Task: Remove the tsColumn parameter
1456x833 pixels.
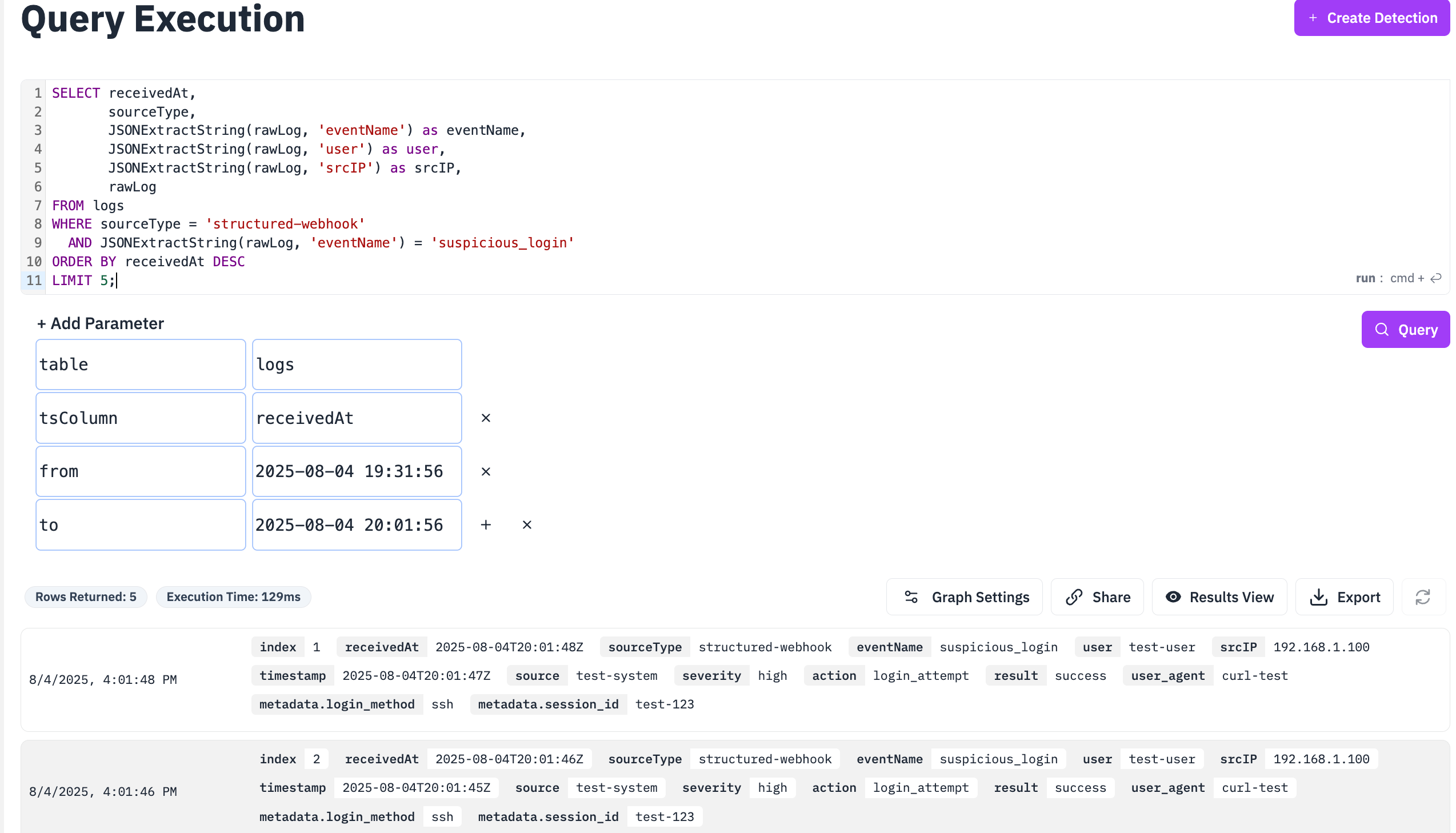Action: (486, 418)
